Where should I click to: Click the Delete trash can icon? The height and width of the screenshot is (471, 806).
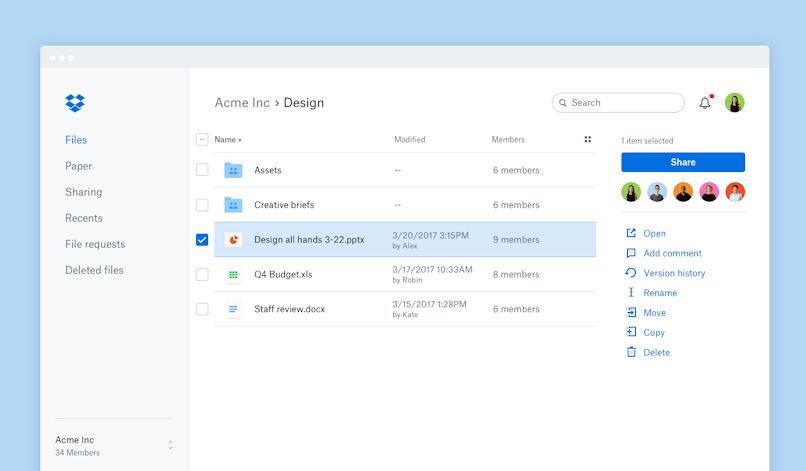click(631, 352)
